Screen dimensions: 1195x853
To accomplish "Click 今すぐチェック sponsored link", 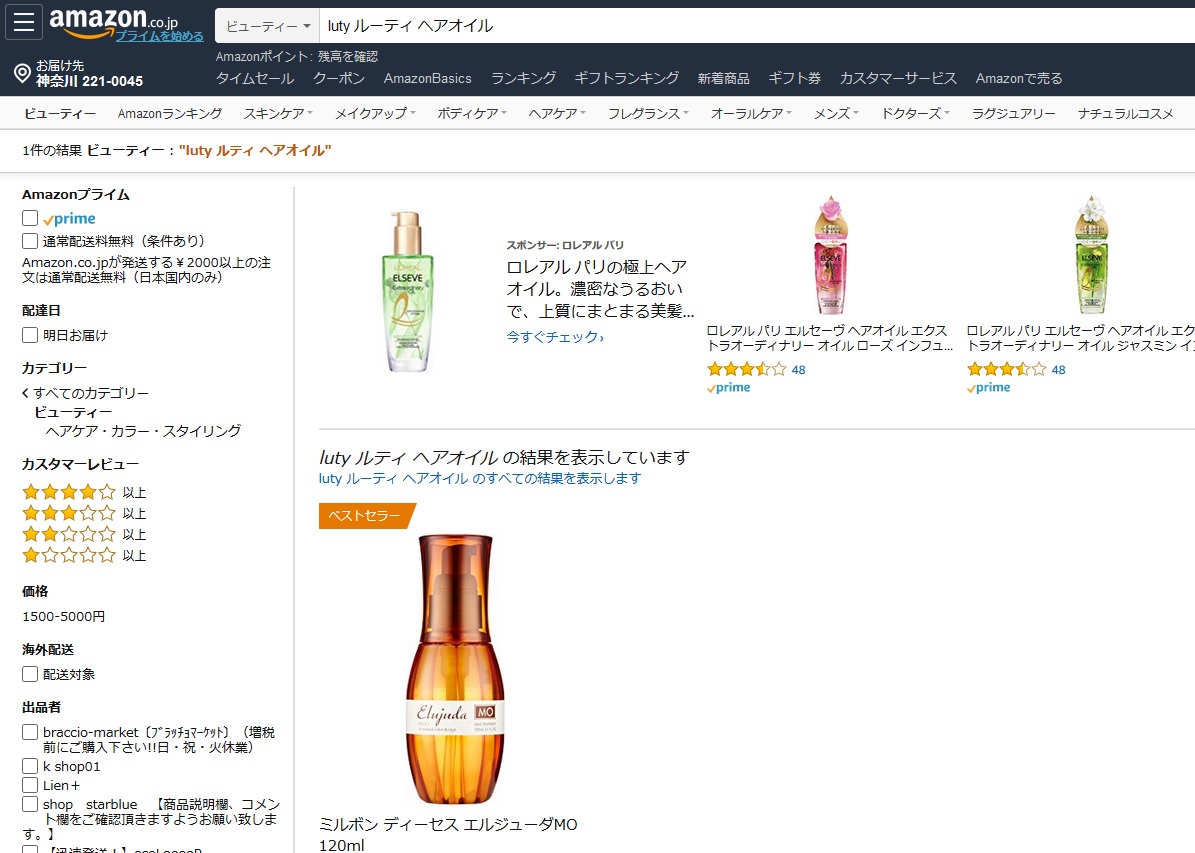I will [555, 337].
